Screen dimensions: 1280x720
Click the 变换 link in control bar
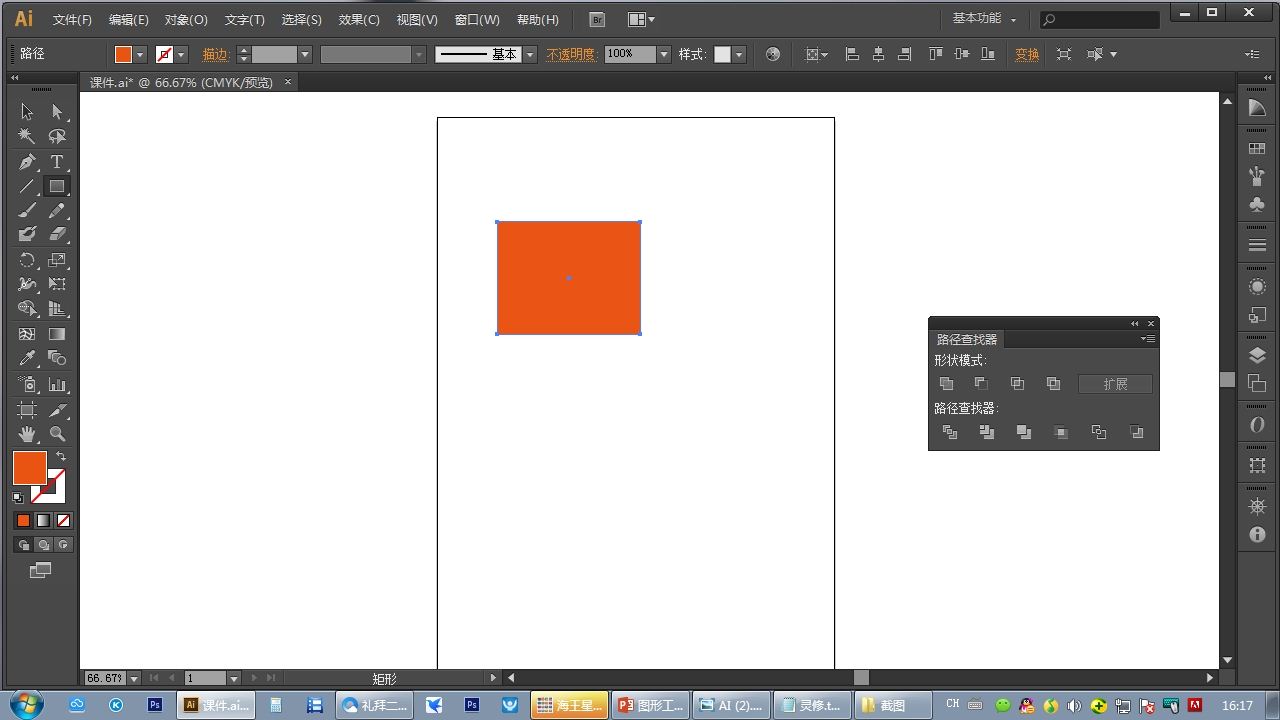click(1027, 55)
